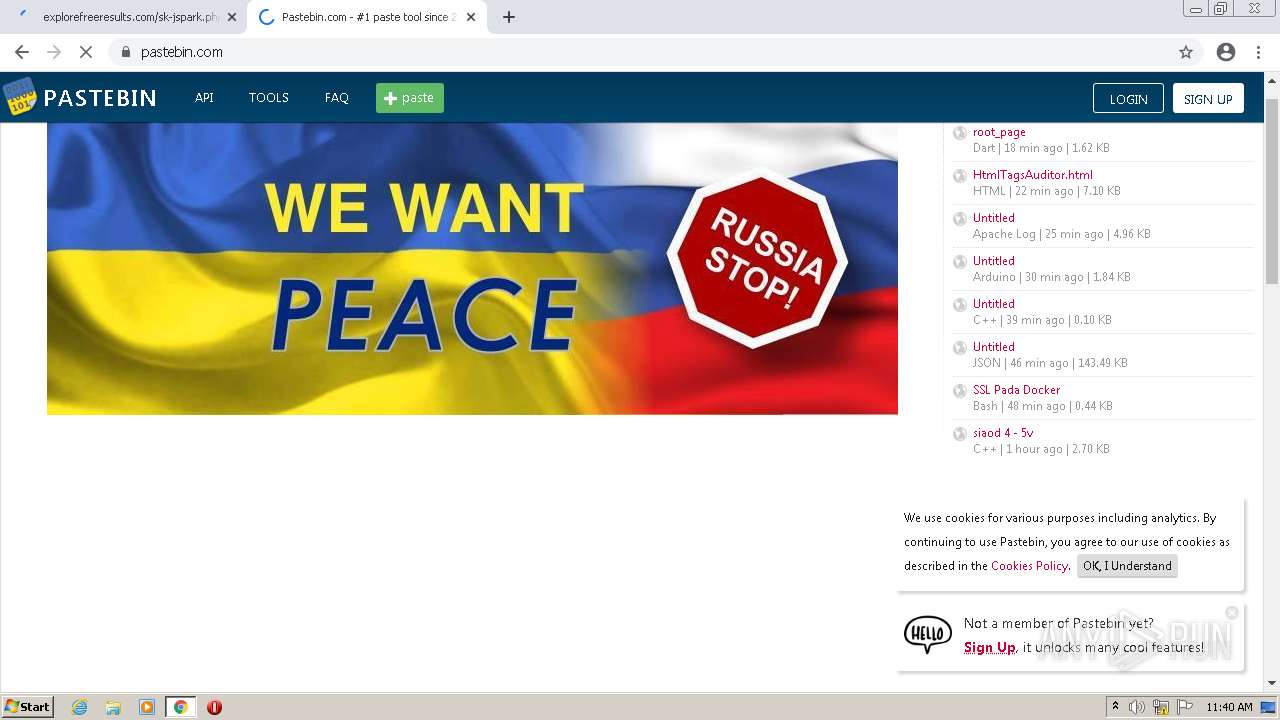This screenshot has width=1280, height=720.
Task: Open the siaod 4 - 5v paste
Action: [x=1003, y=433]
